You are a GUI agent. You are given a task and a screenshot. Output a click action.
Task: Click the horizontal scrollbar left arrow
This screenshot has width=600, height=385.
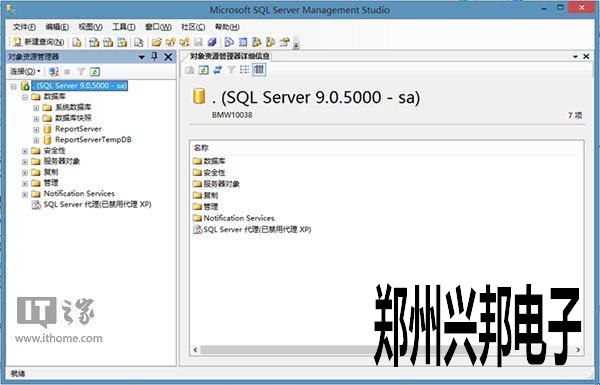click(196, 350)
